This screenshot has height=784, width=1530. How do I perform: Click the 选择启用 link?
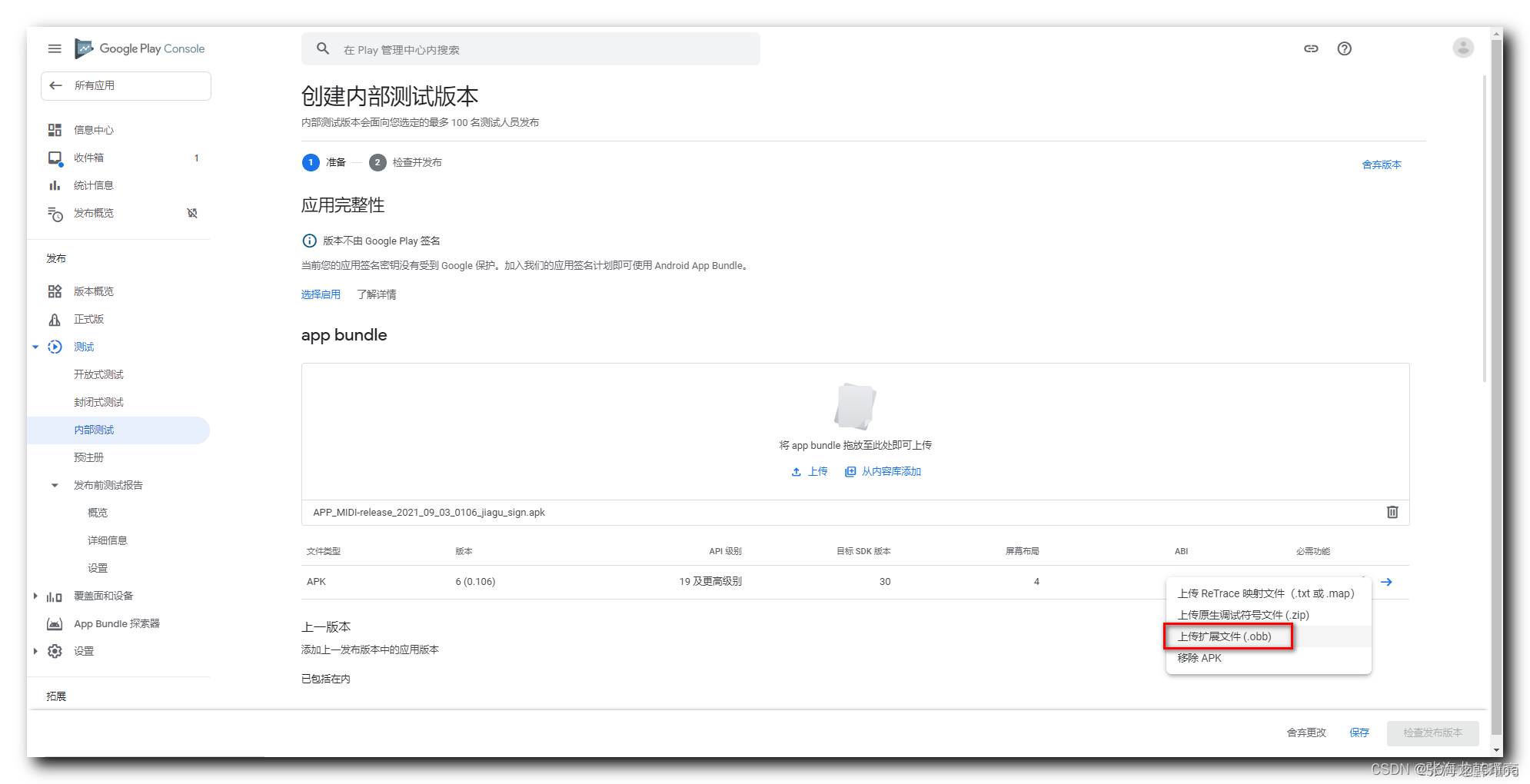[x=321, y=294]
